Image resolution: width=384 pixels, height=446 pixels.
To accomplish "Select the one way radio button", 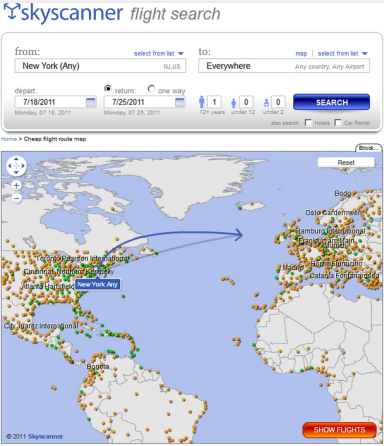I will point(151,89).
